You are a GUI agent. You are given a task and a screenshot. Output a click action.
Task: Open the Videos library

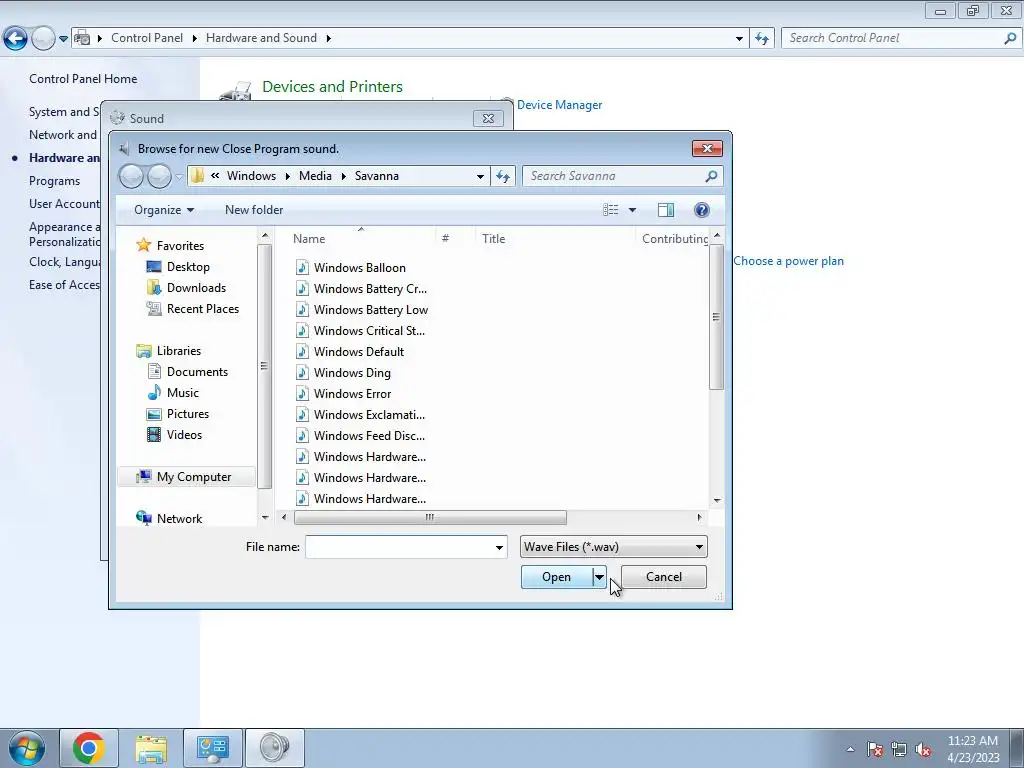[184, 434]
